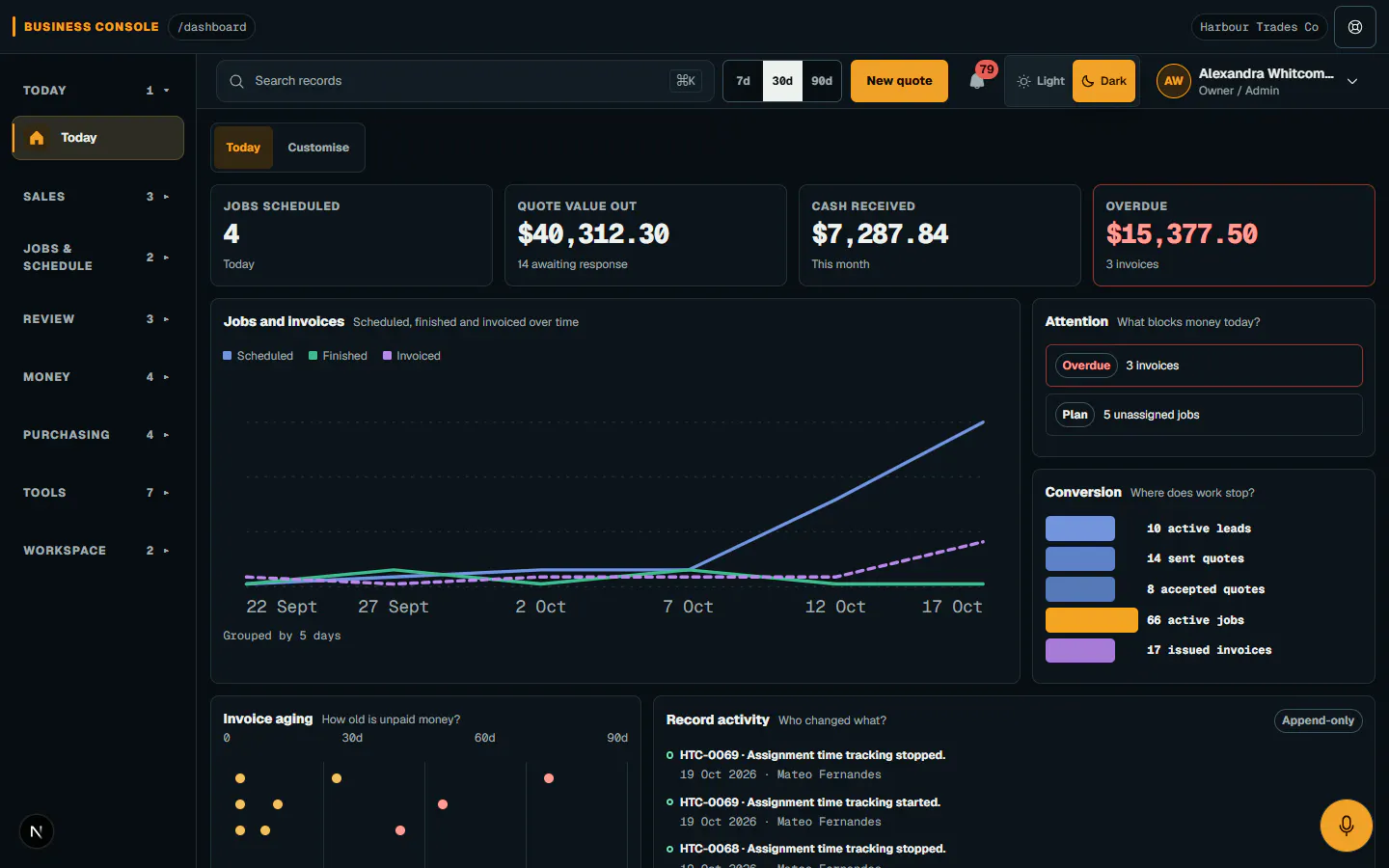Click the Harbour Trades Co button
The image size is (1389, 868).
pyautogui.click(x=1259, y=27)
